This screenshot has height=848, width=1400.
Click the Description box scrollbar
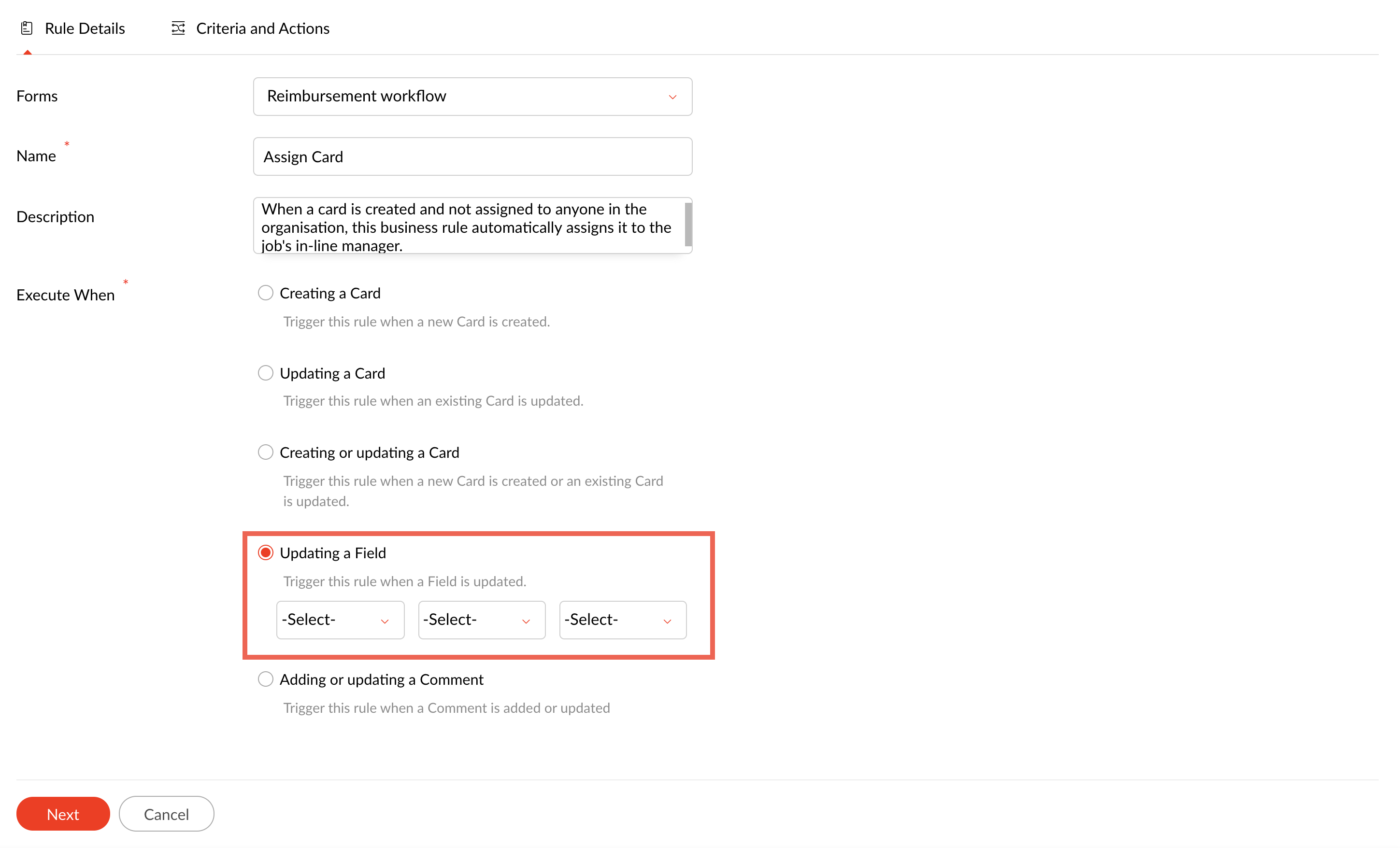click(687, 225)
